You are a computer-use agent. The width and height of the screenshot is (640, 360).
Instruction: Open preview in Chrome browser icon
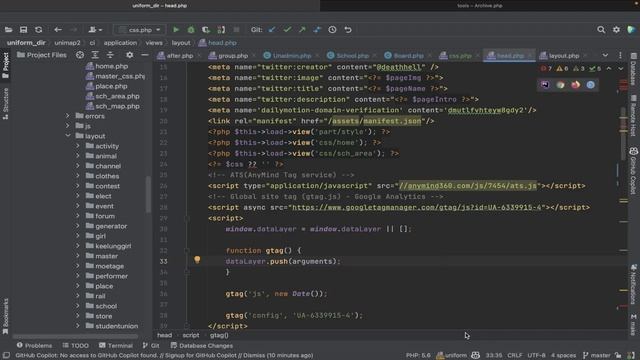(x=560, y=85)
